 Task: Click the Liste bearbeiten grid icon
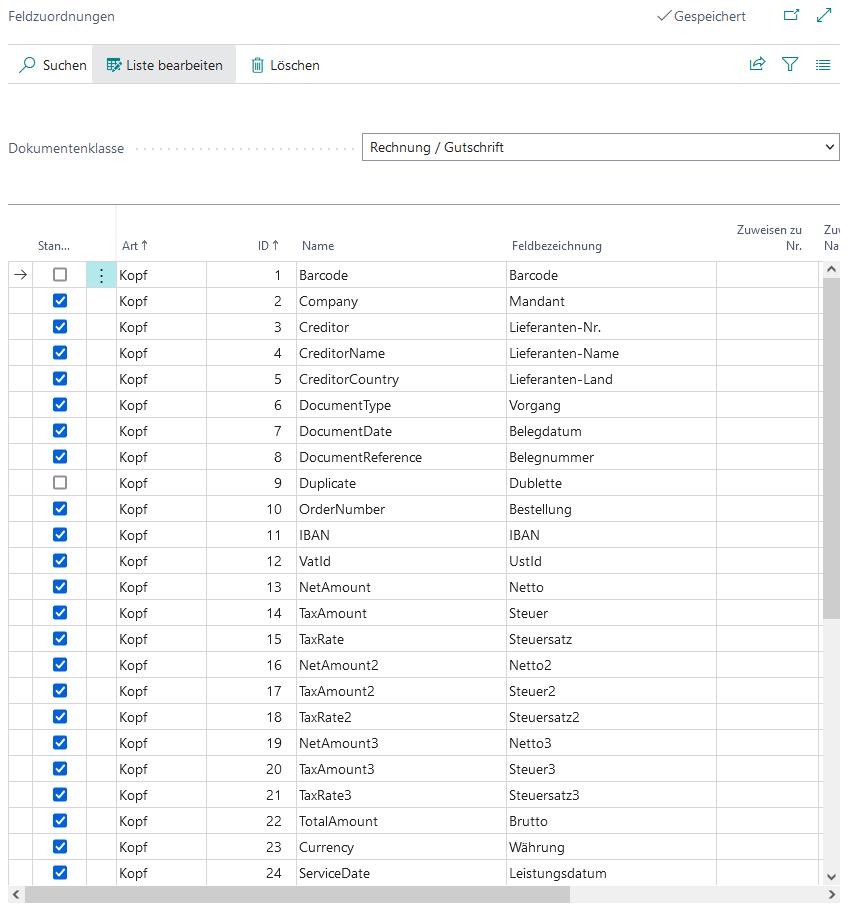(x=114, y=65)
